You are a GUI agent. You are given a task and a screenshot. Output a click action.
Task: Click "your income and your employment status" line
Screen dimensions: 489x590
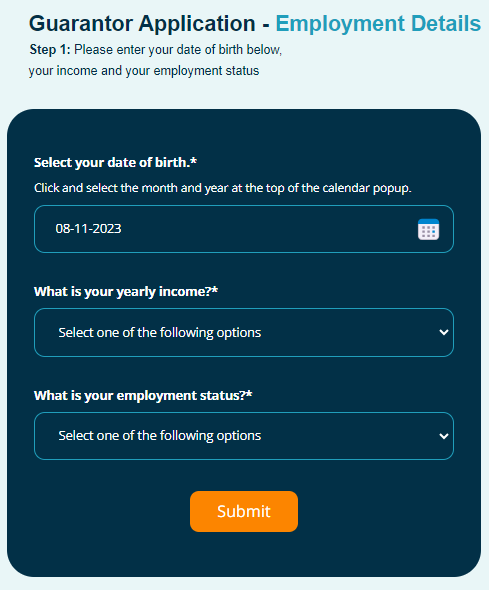point(144,71)
